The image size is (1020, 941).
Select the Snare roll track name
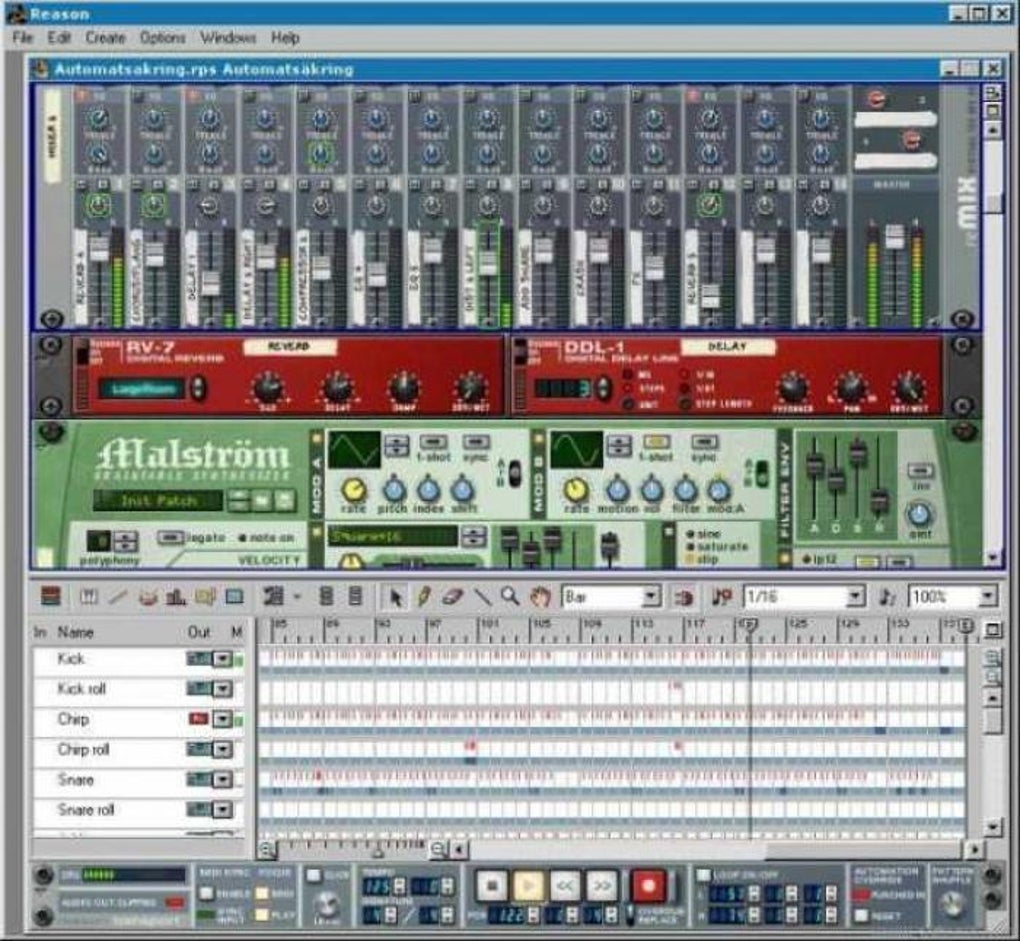point(86,810)
